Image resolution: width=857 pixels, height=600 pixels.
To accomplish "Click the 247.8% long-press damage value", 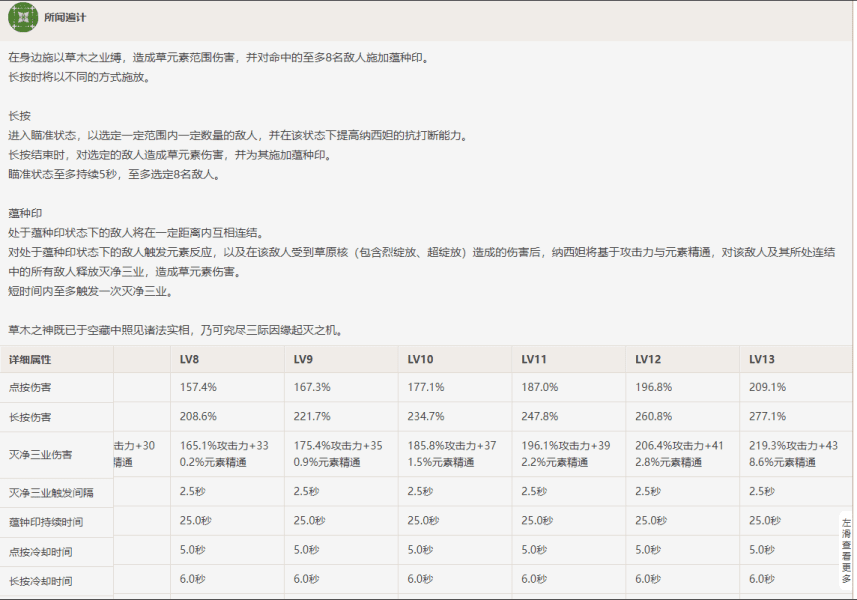I will pos(539,416).
